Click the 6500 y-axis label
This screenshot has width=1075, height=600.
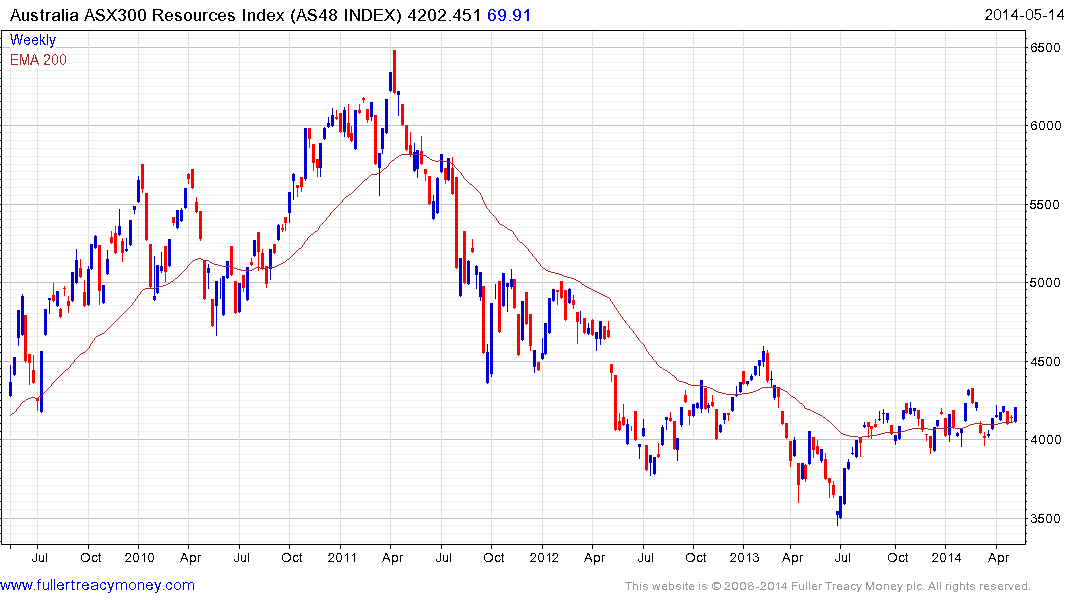tap(1045, 47)
